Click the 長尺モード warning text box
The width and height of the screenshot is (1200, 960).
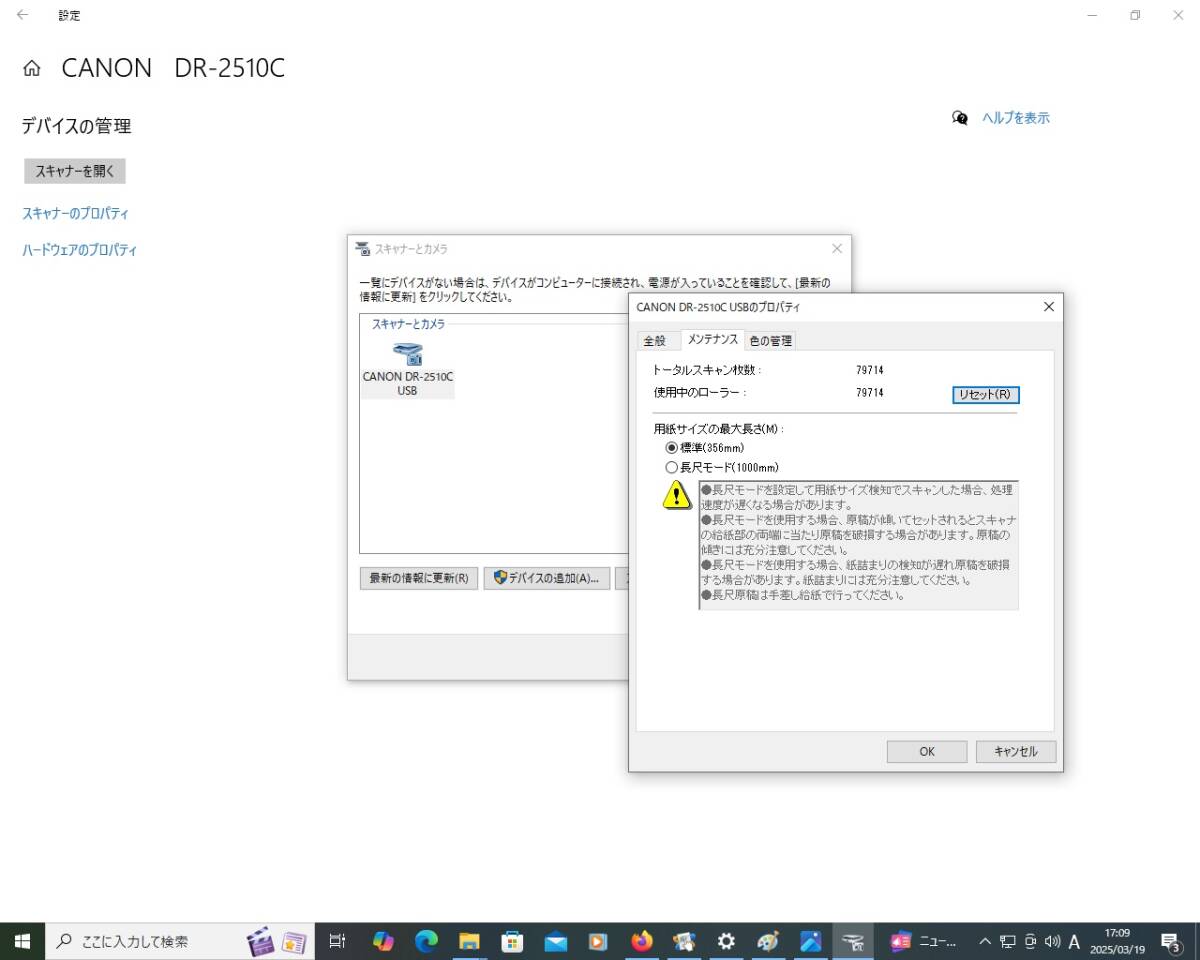[858, 544]
